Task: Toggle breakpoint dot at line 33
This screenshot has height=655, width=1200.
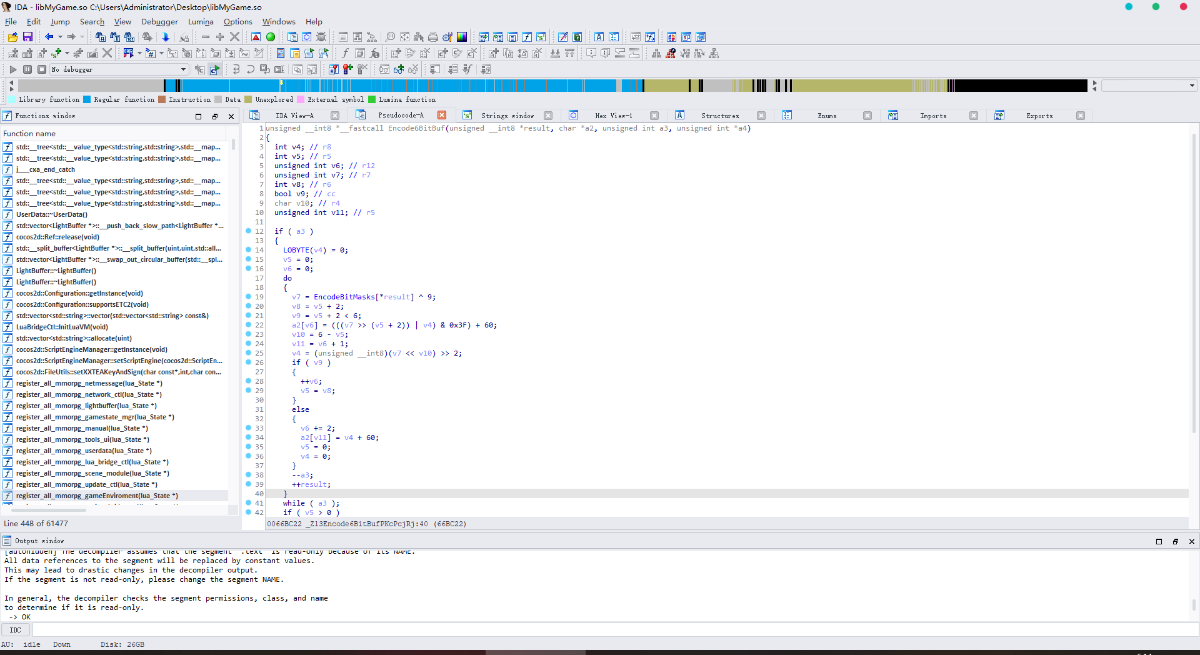Action: click(x=248, y=428)
